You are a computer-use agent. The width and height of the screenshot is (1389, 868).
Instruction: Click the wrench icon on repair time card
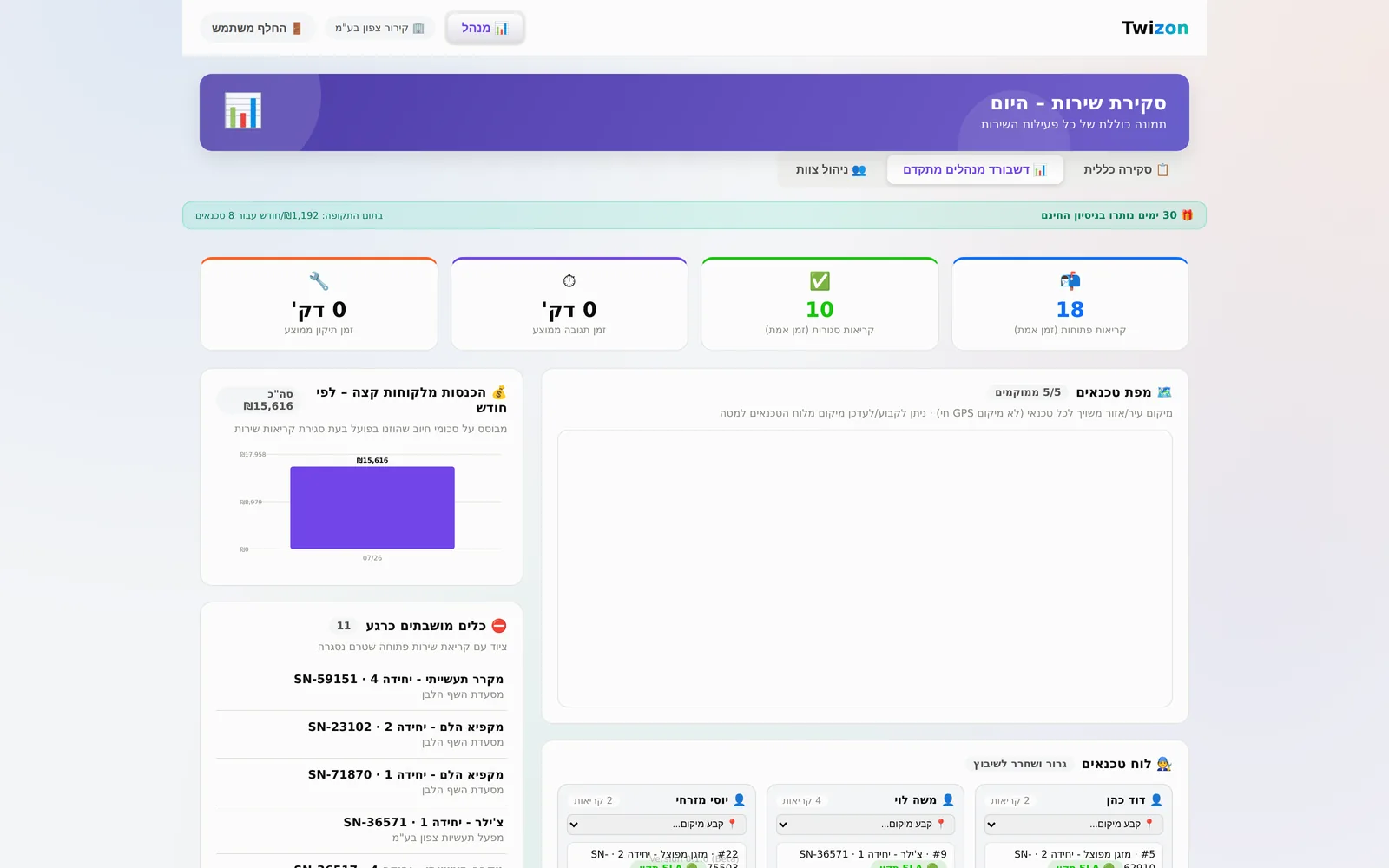tap(319, 280)
